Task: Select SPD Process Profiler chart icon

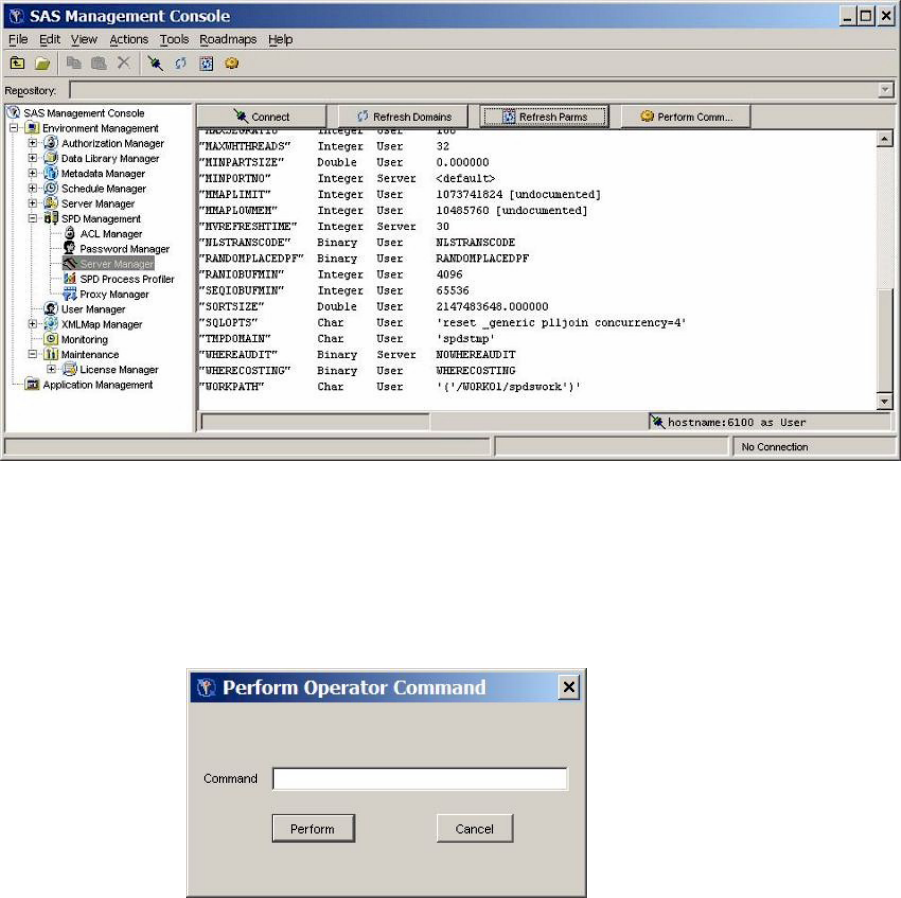Action: 70,279
